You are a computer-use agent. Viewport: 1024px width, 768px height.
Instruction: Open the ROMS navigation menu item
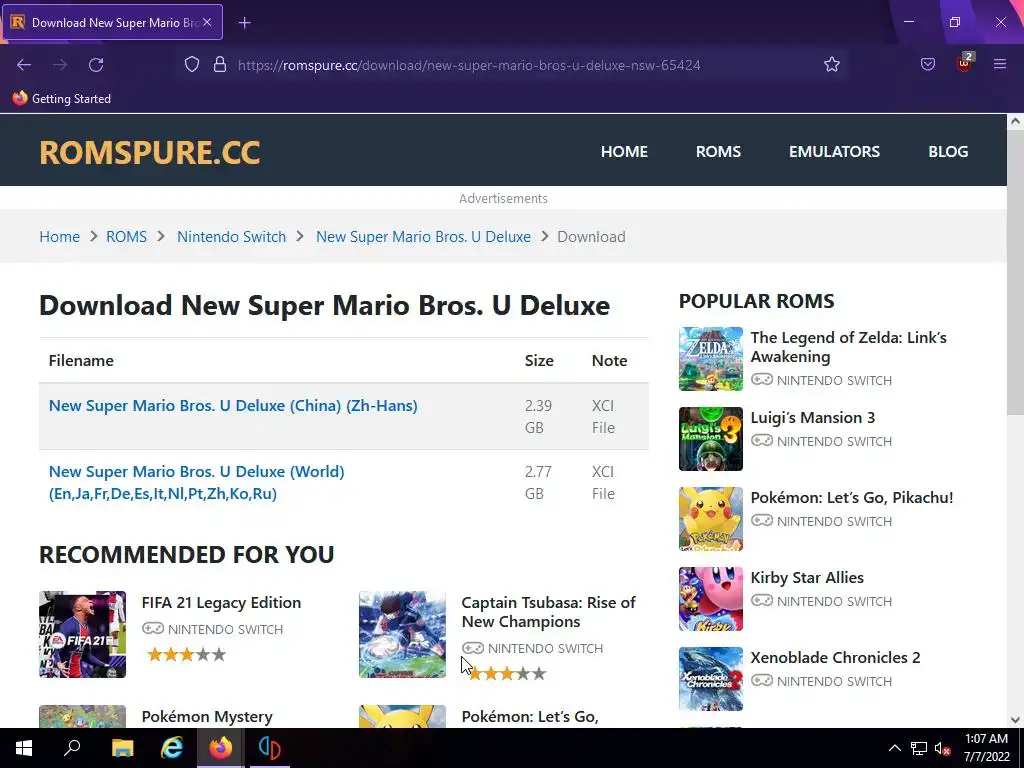[x=718, y=152]
